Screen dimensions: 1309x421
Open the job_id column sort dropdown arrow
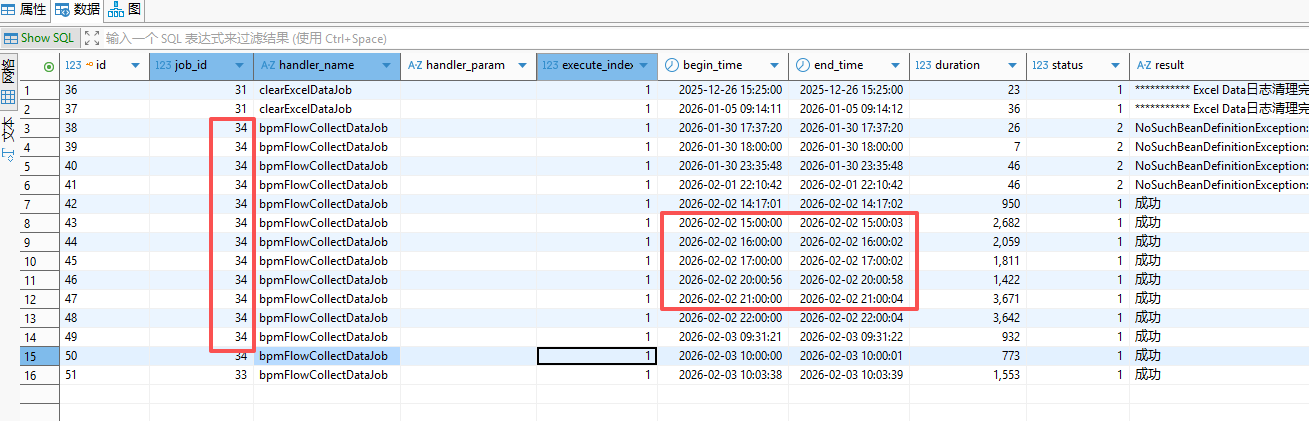(x=239, y=66)
